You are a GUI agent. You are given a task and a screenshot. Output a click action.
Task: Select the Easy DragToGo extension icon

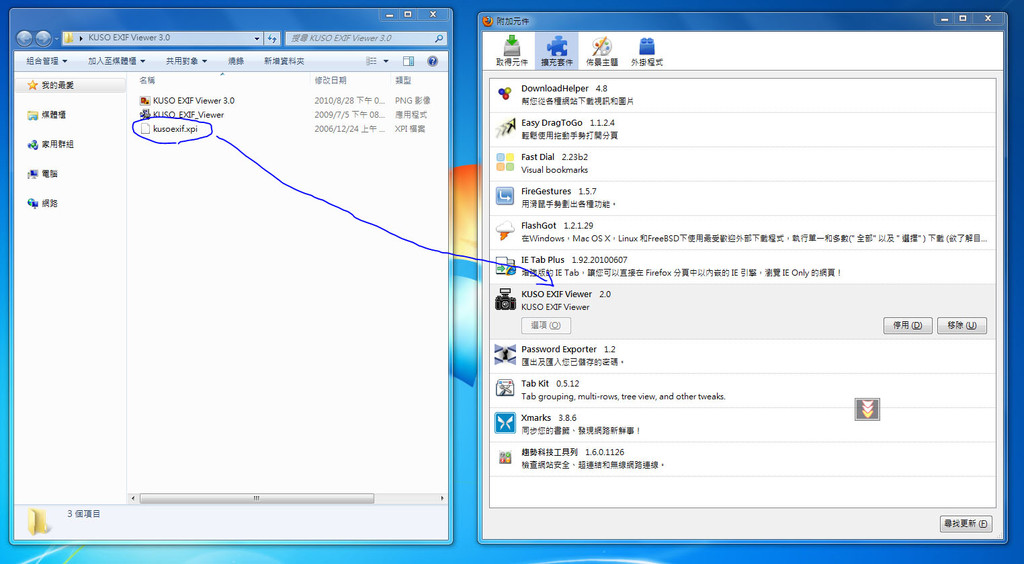505,129
